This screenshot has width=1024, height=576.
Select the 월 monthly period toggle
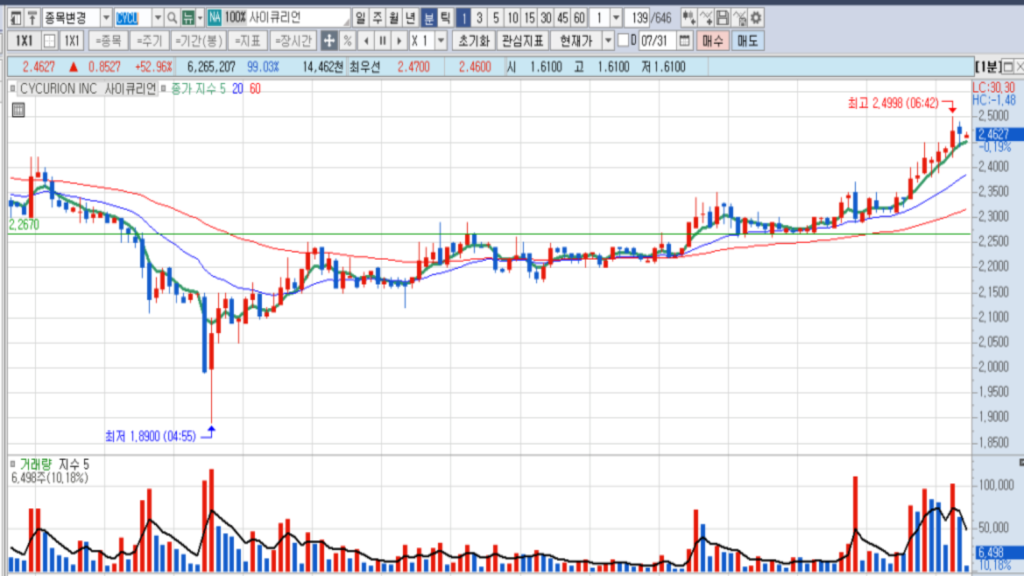pos(394,18)
